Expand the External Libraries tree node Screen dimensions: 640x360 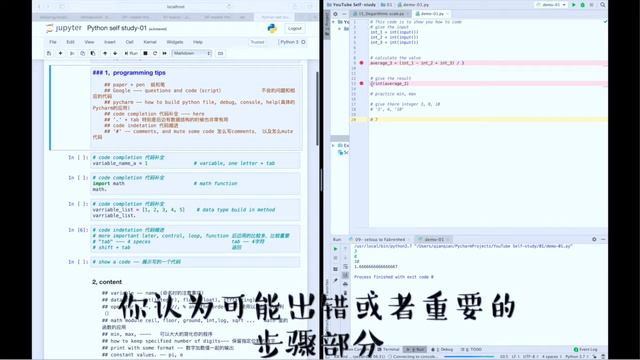tap(333, 146)
